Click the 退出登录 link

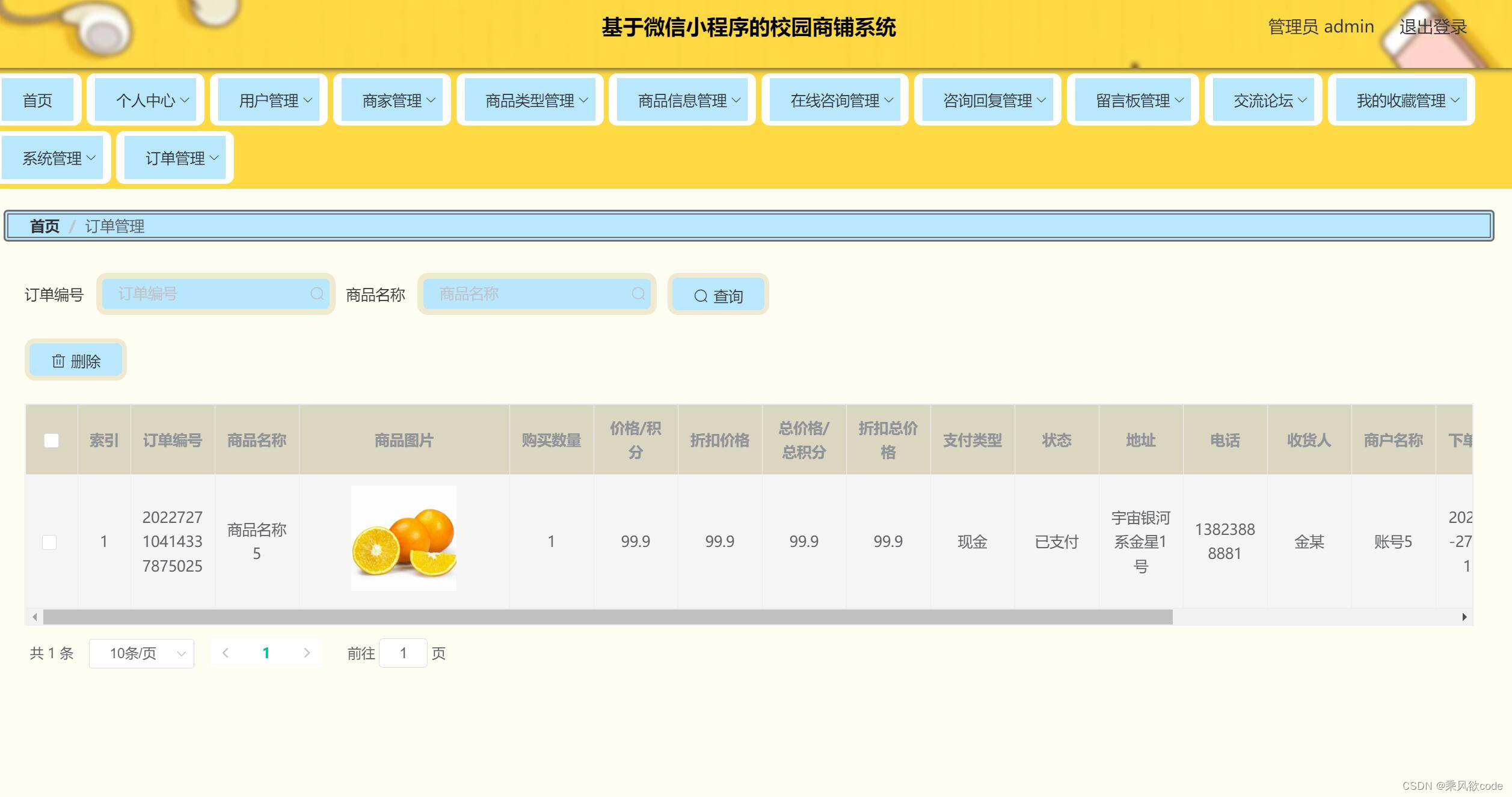1433,26
